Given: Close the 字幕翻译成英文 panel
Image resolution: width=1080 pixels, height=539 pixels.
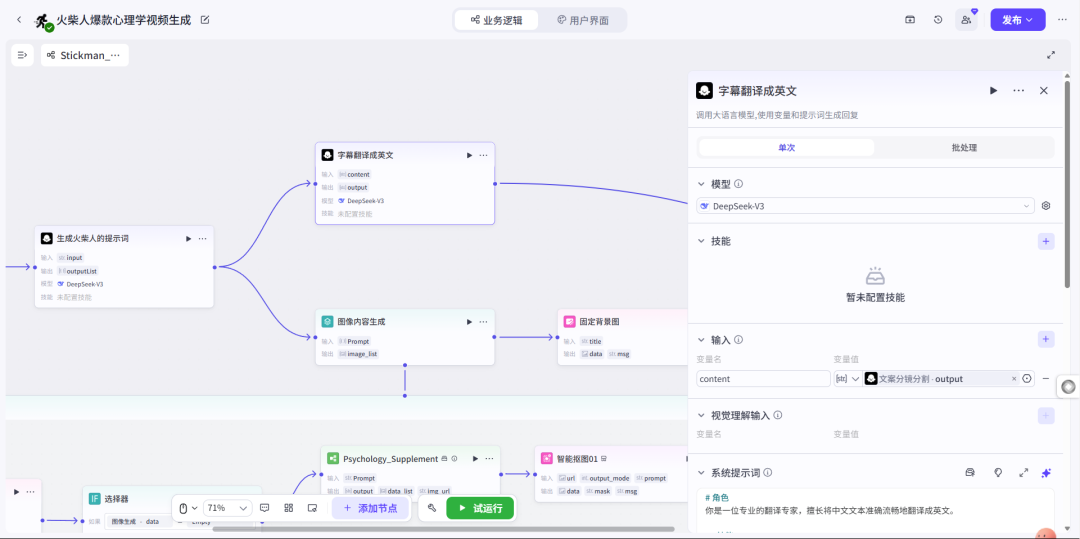Looking at the screenshot, I should click(x=1043, y=90).
